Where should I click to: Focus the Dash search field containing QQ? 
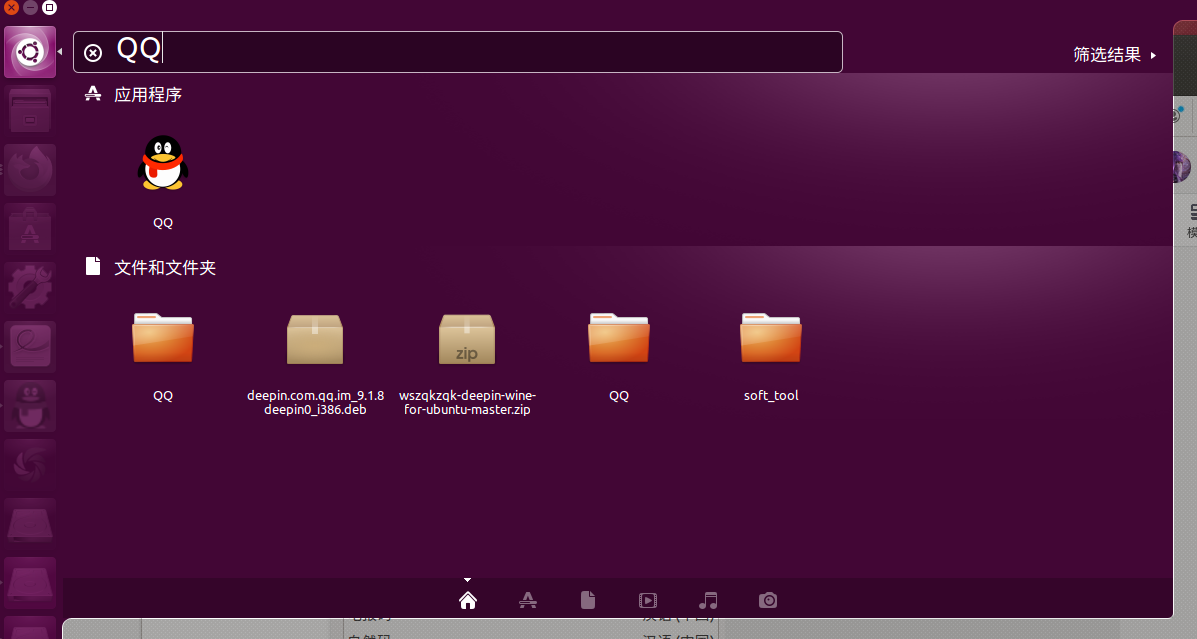[458, 52]
